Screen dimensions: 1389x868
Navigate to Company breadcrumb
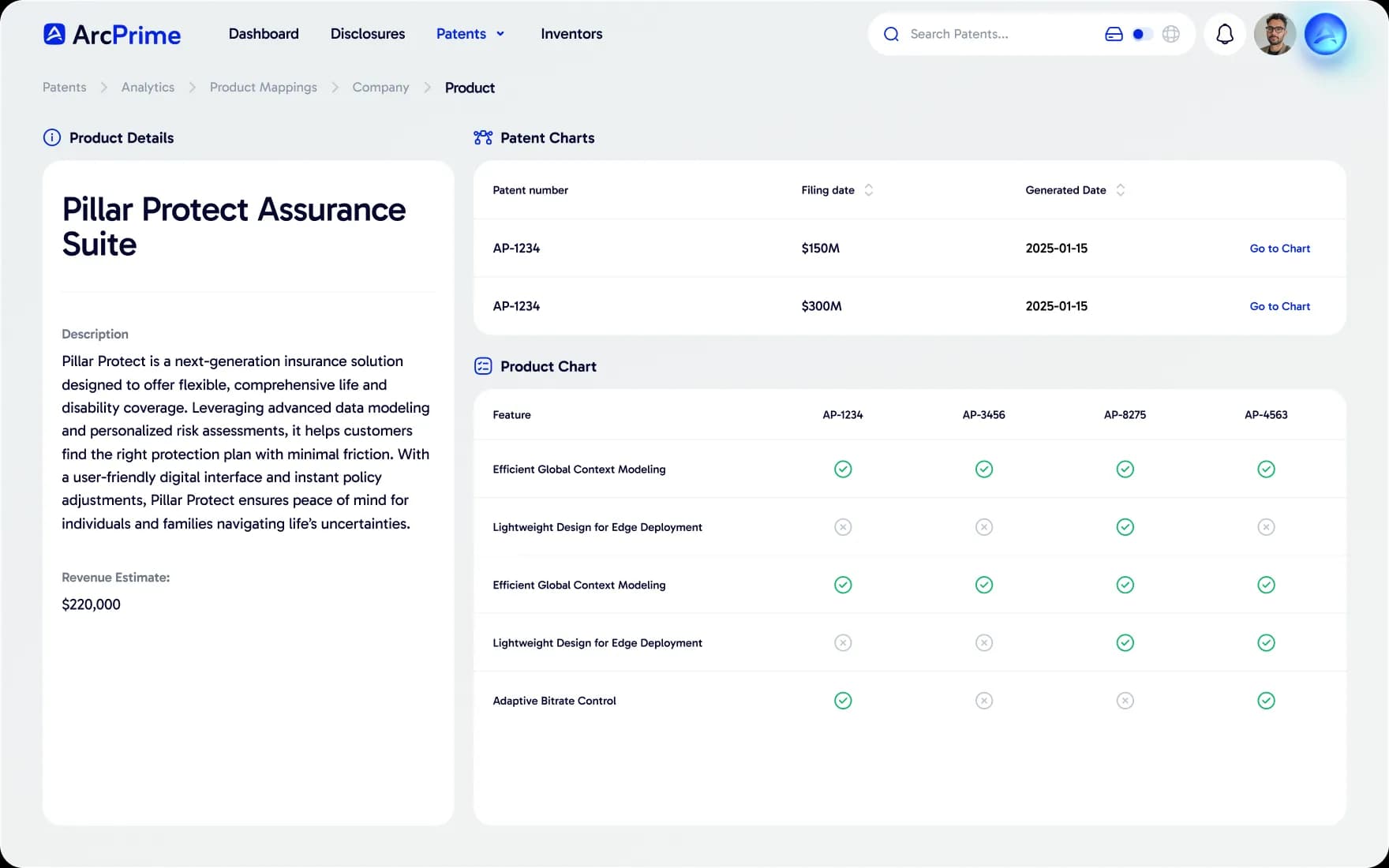click(380, 87)
